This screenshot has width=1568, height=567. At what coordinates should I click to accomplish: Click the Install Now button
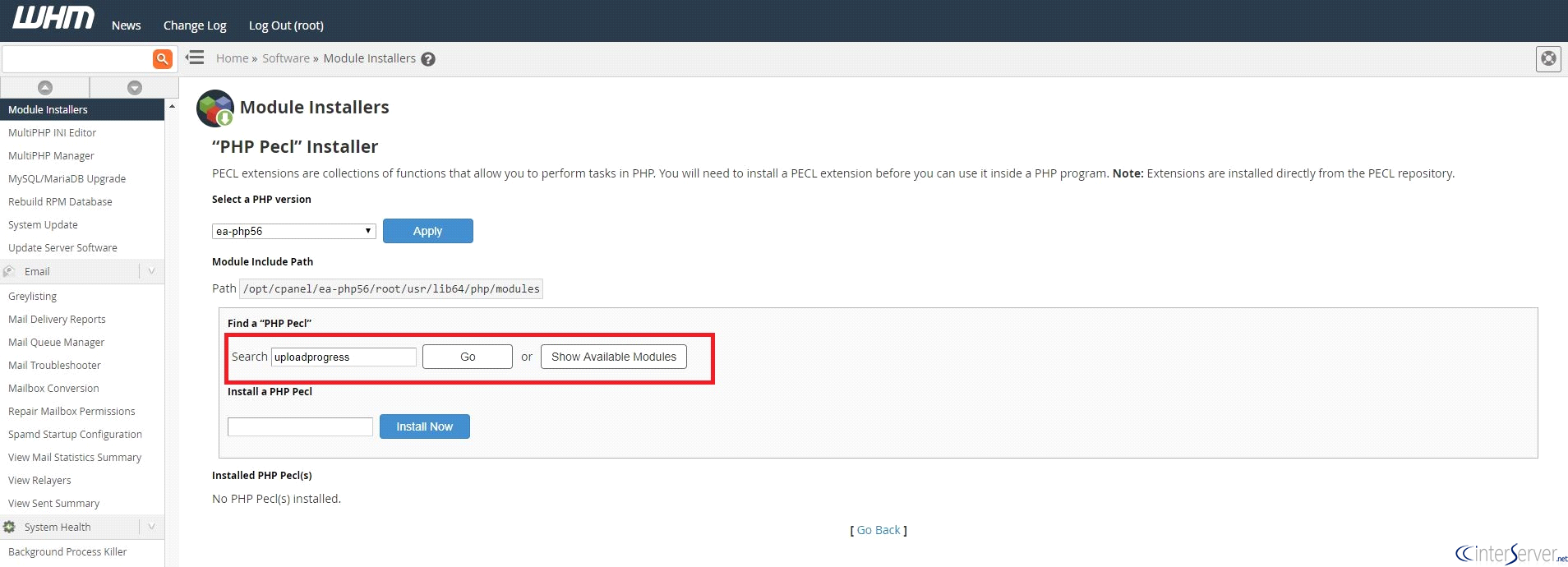point(425,426)
